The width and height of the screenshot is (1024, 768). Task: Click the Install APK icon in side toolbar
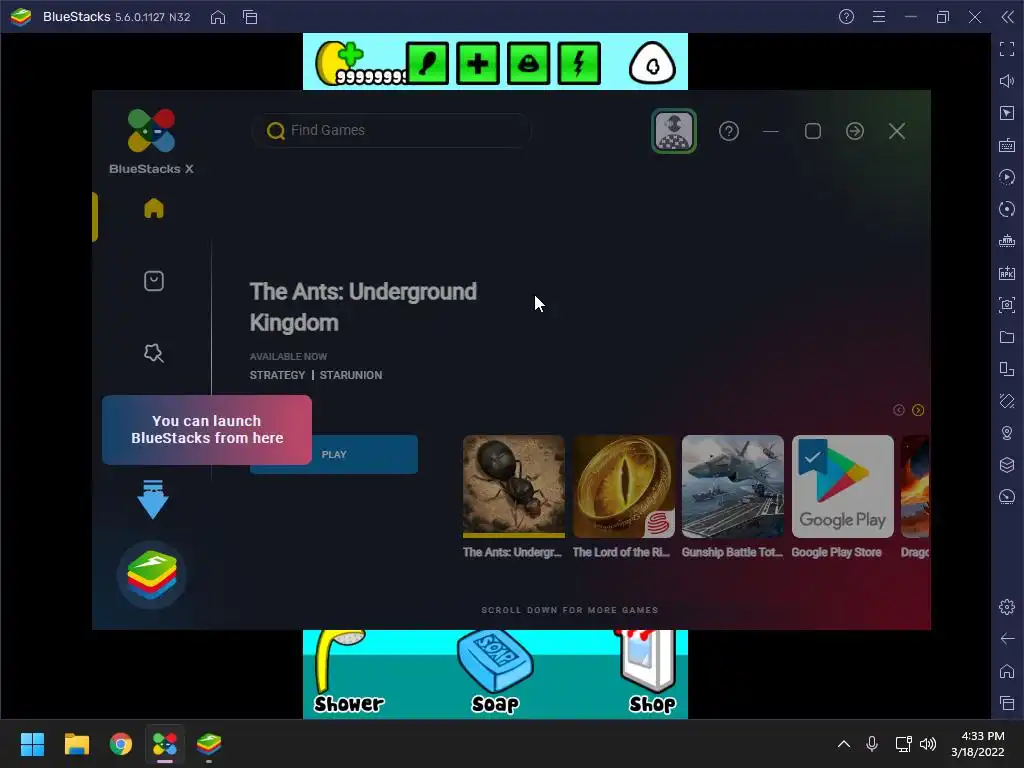pos(1007,273)
